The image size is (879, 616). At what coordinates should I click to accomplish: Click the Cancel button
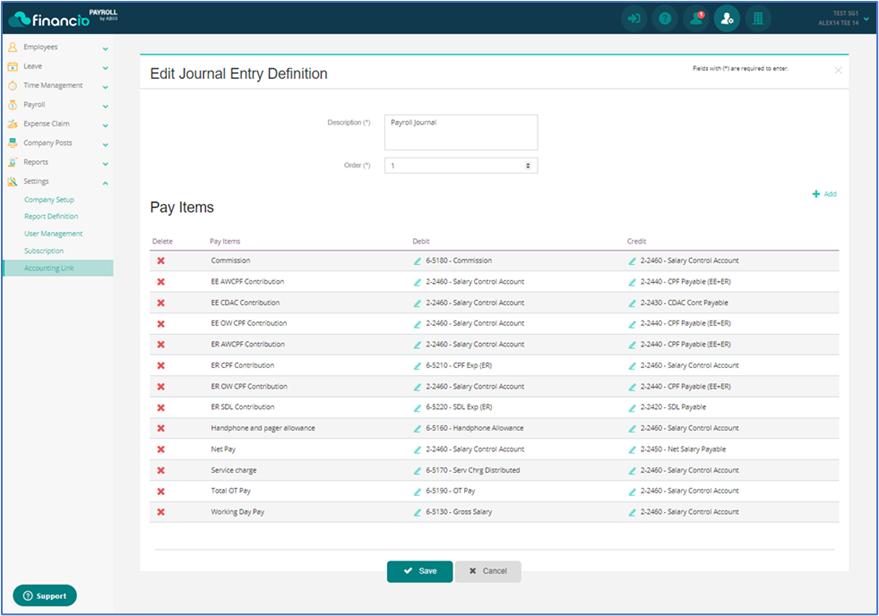coord(488,571)
